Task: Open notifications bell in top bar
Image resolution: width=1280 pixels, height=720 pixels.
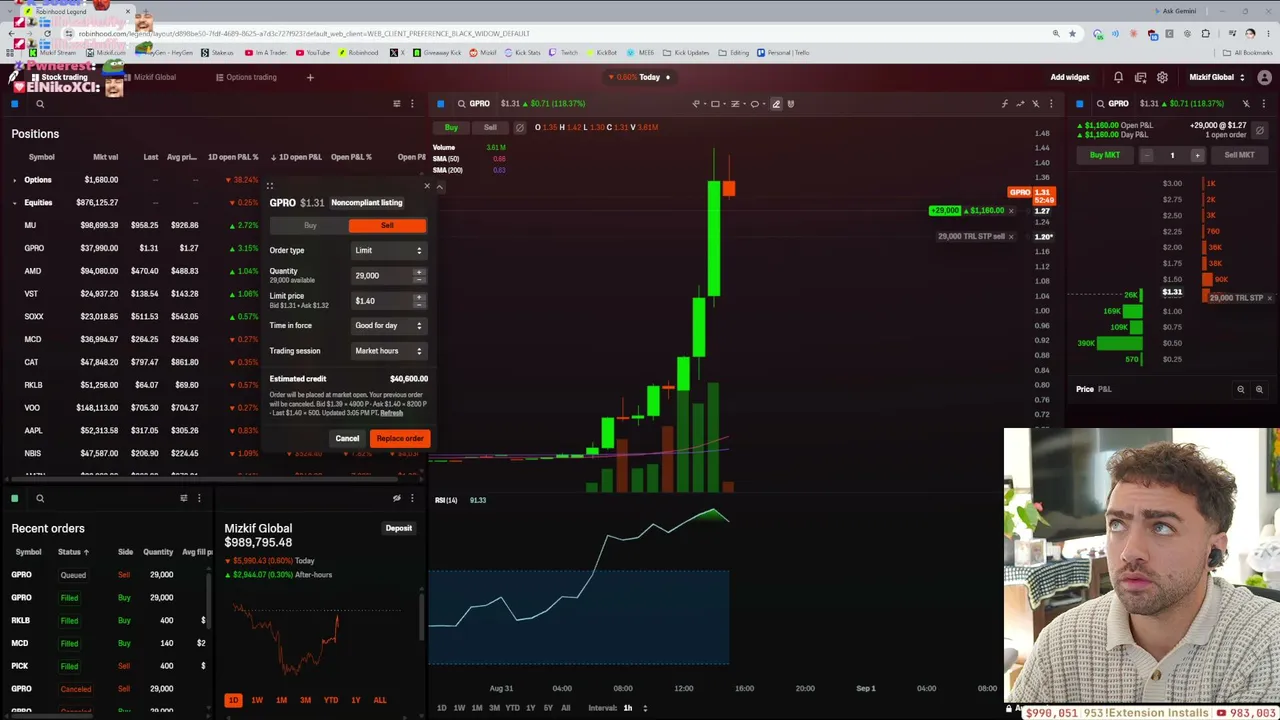Action: point(1118,77)
